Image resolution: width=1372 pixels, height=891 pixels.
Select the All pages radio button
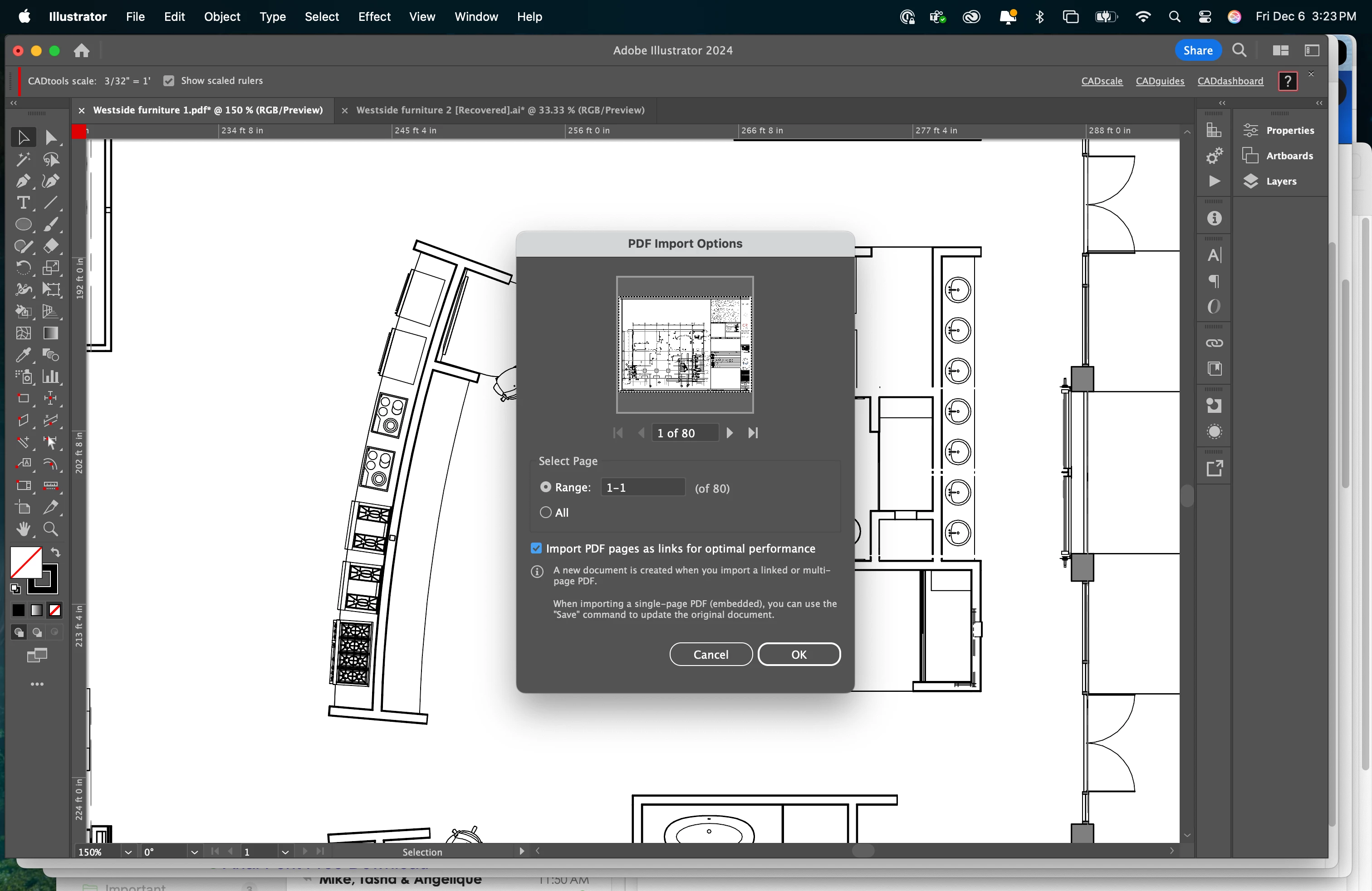[x=545, y=512]
